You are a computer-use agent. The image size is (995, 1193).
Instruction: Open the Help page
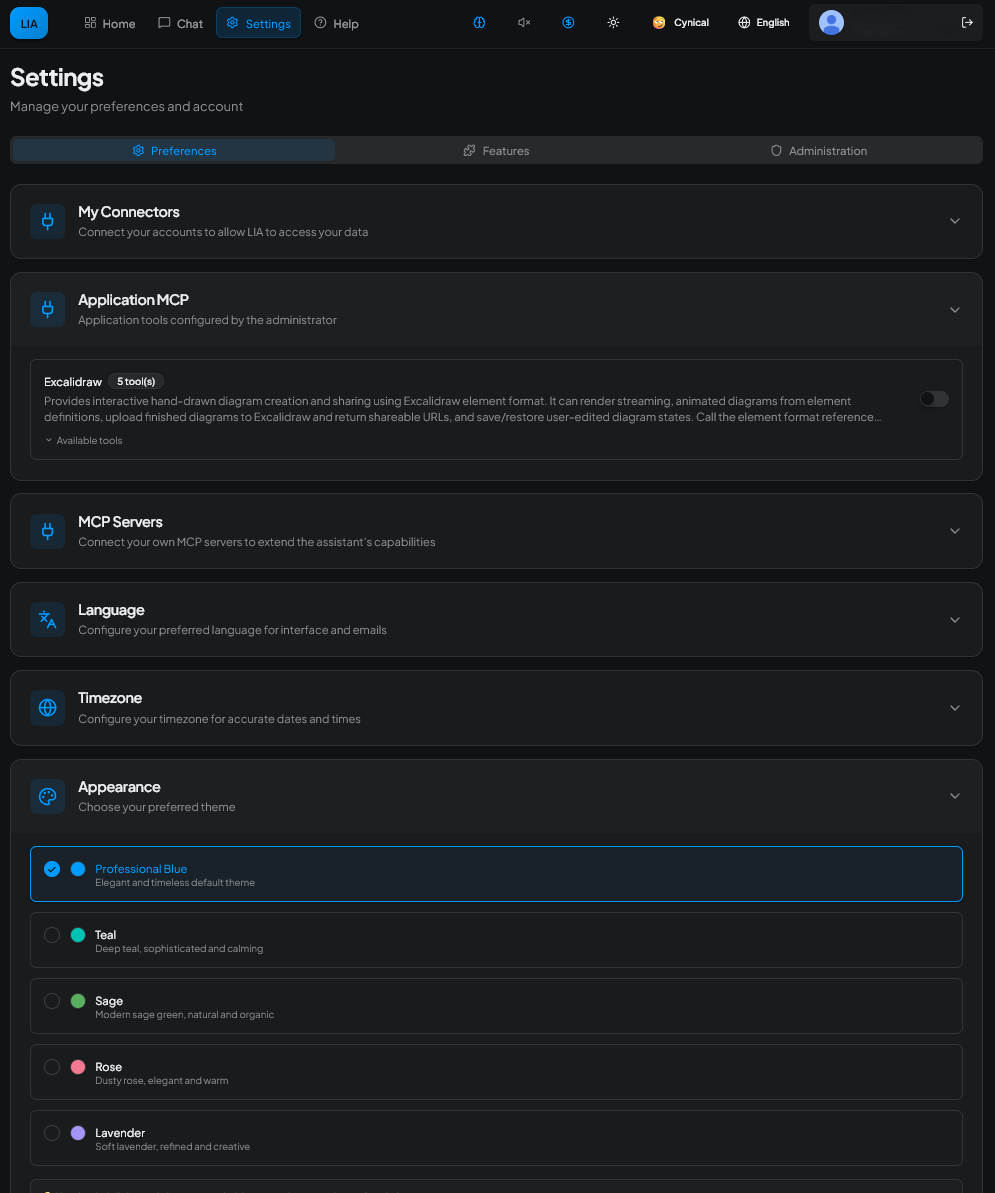(336, 22)
